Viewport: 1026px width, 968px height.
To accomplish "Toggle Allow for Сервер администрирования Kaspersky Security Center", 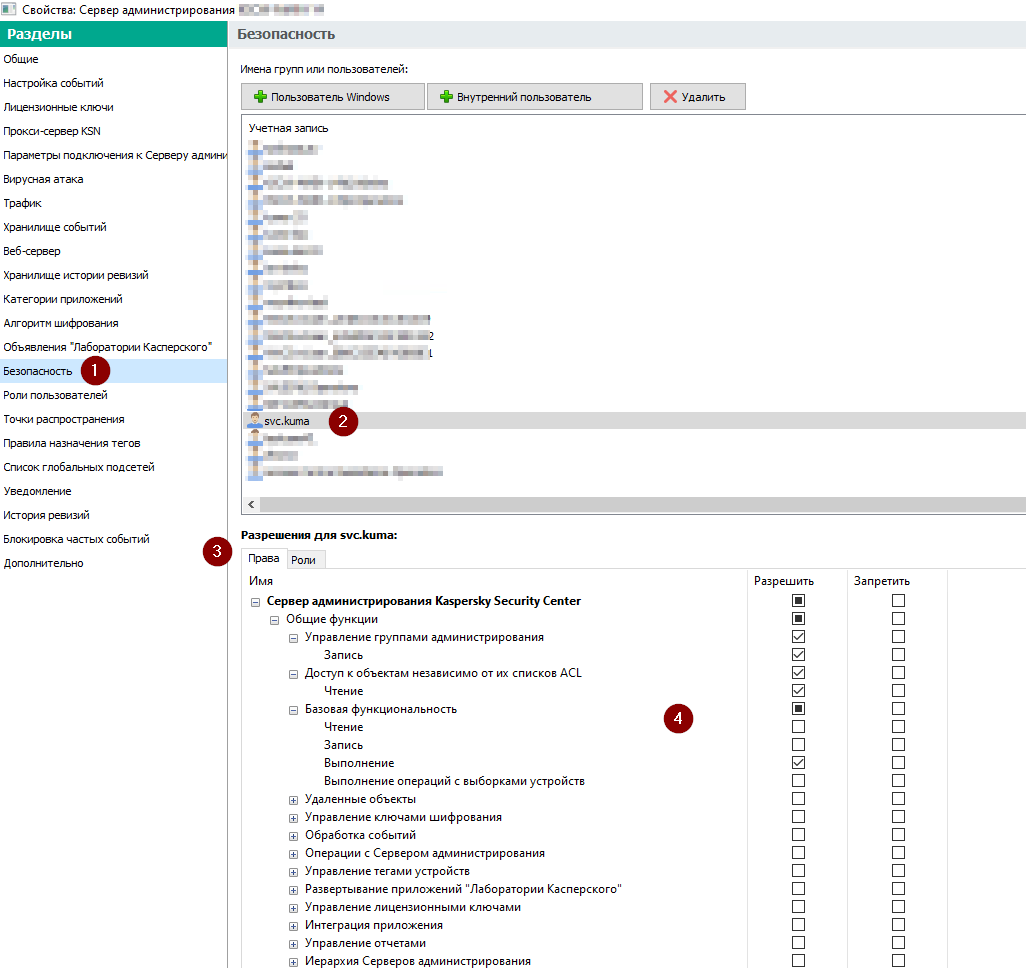I will 798,600.
